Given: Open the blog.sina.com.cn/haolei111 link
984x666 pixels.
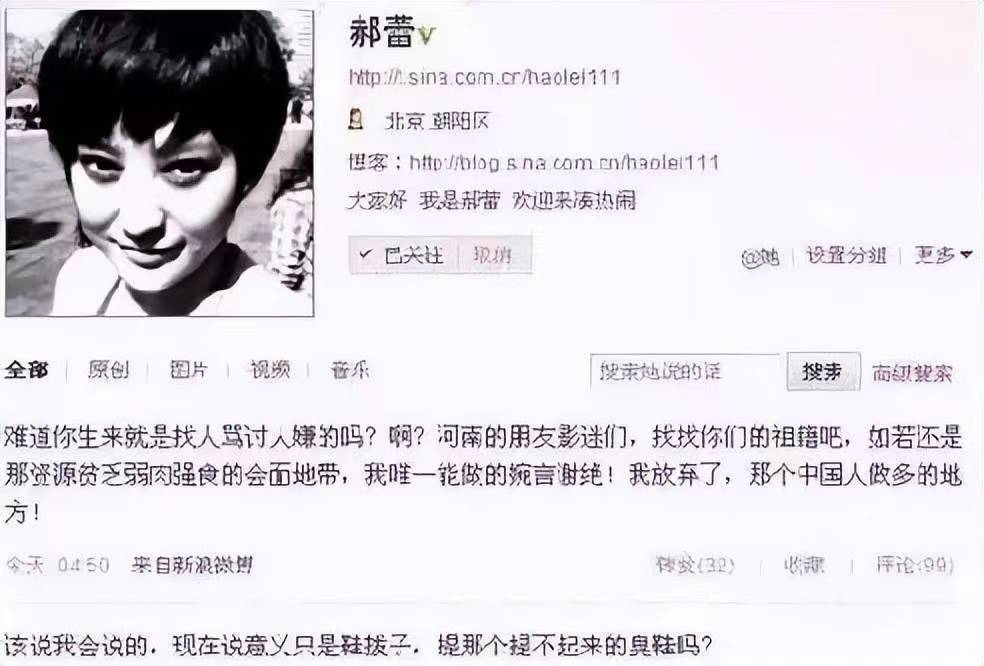Looking at the screenshot, I should pyautogui.click(x=564, y=163).
